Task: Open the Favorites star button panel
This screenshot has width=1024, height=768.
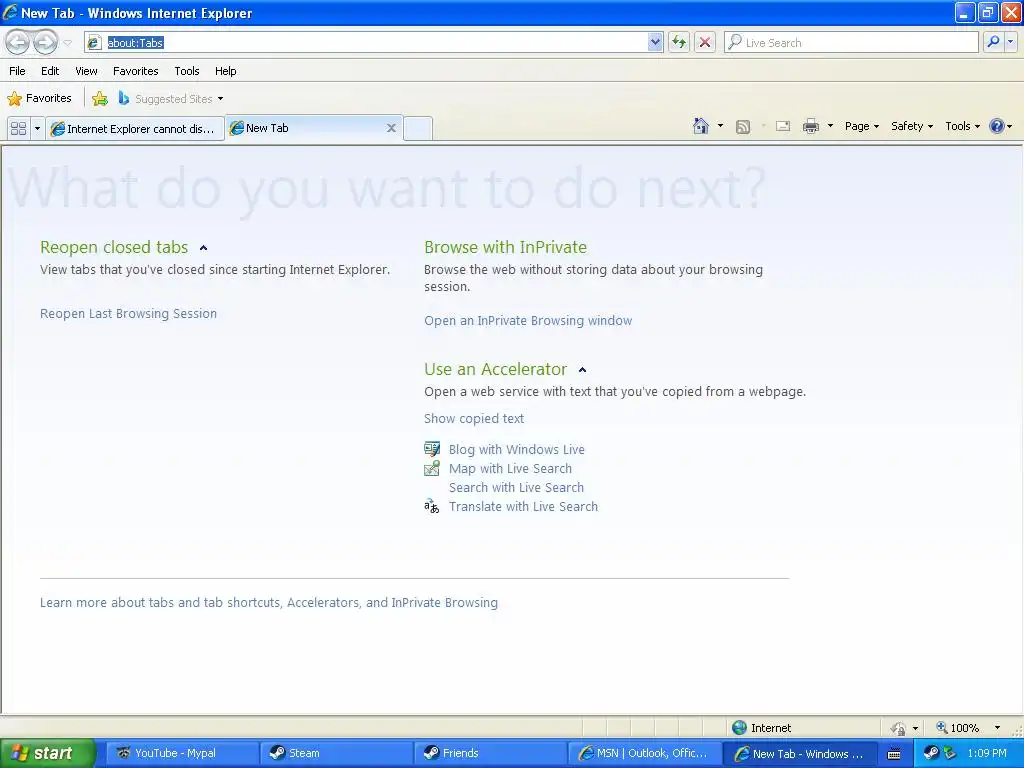Action: coord(39,99)
